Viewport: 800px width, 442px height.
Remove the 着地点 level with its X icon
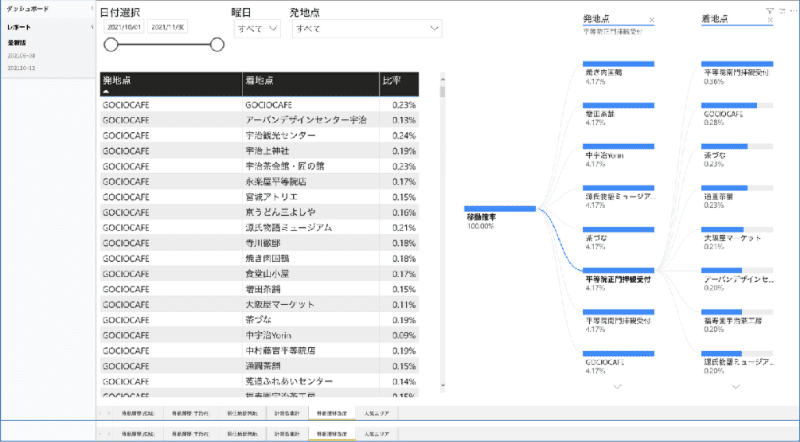coord(771,20)
